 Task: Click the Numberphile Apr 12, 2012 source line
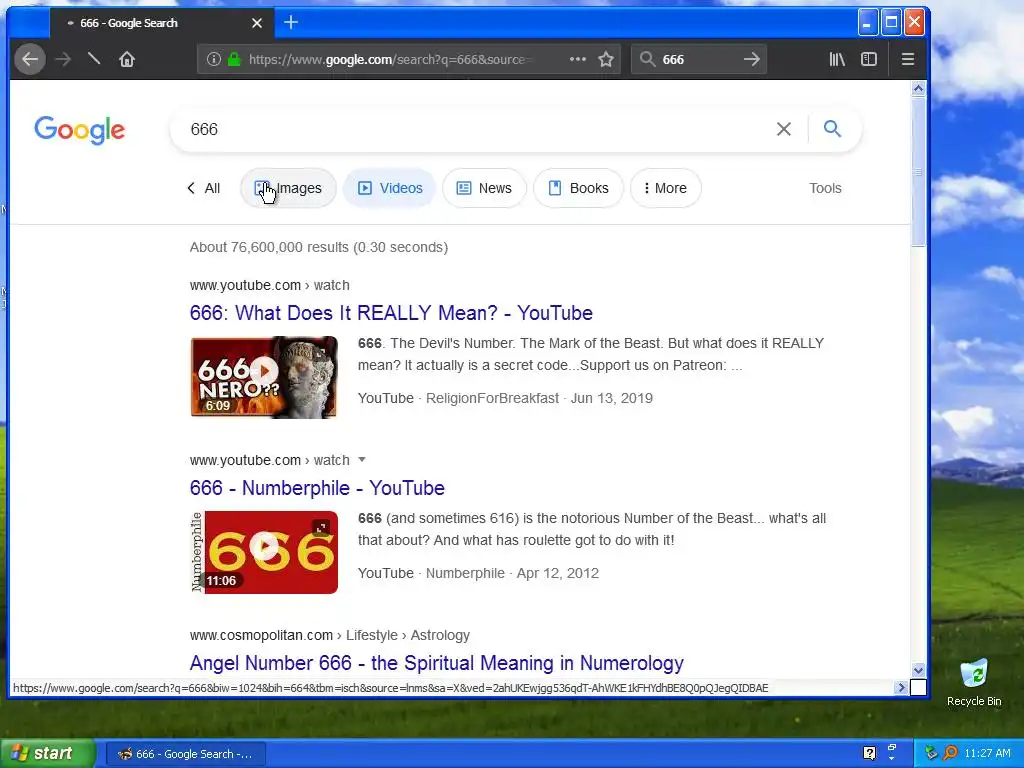pyautogui.click(x=478, y=573)
